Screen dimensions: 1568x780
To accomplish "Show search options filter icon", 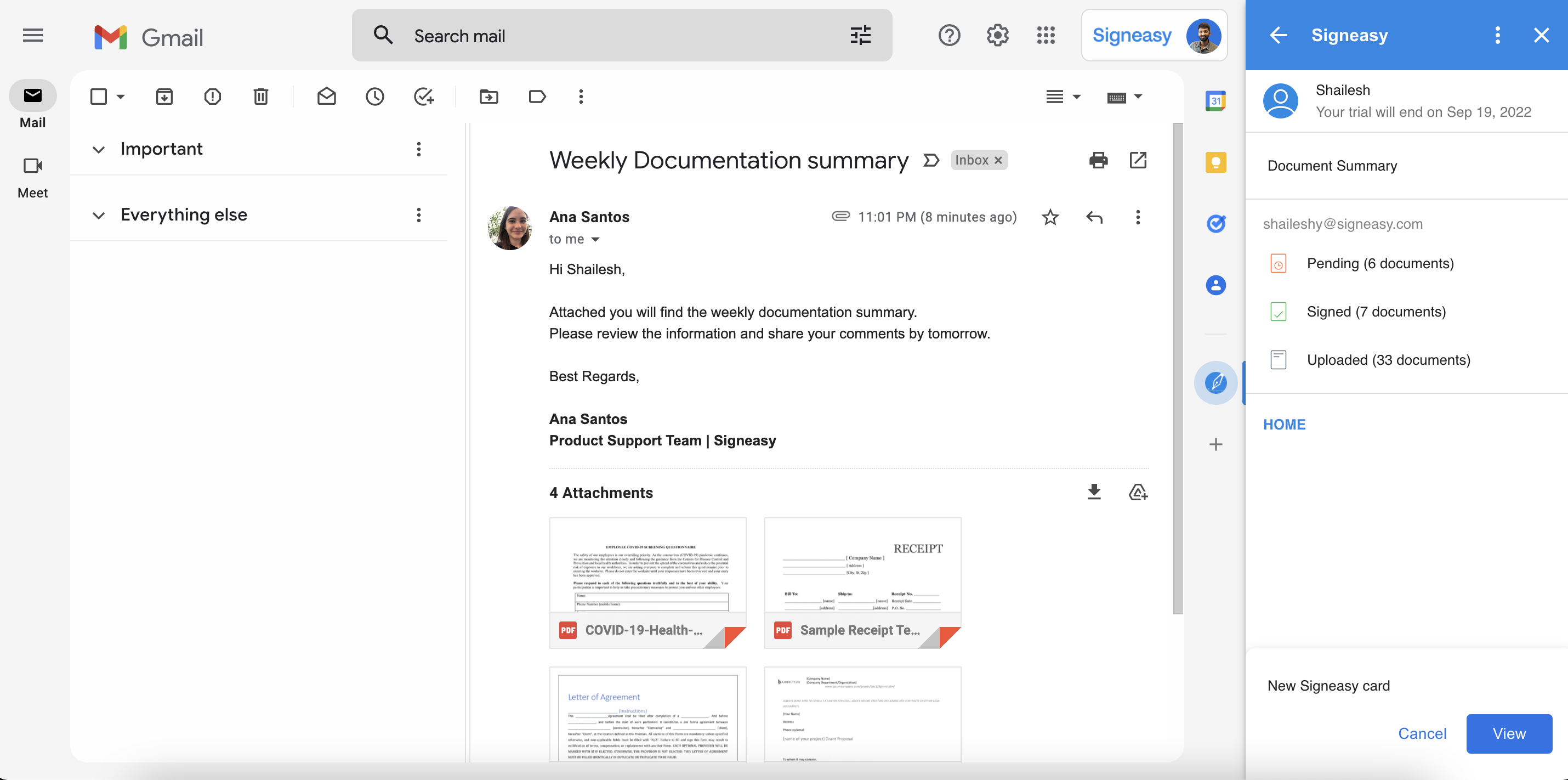I will 860,35.
